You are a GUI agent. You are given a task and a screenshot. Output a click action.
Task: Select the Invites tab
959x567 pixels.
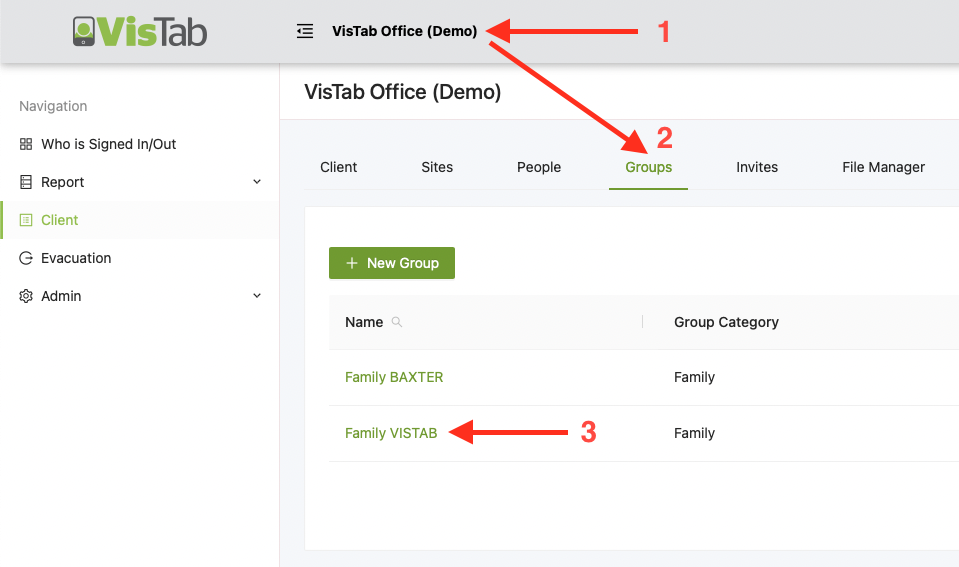click(757, 167)
